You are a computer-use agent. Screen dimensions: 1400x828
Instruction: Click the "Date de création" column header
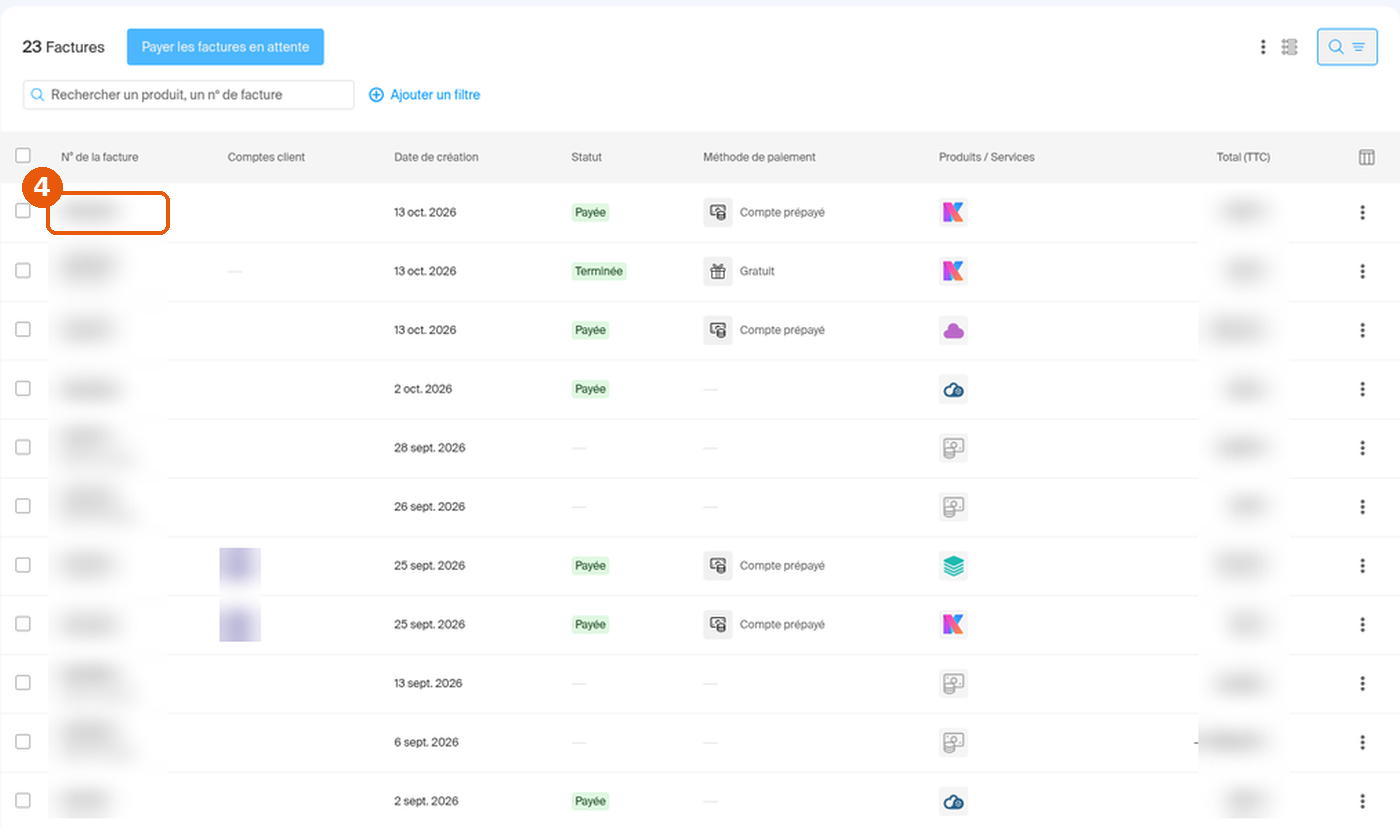point(436,157)
